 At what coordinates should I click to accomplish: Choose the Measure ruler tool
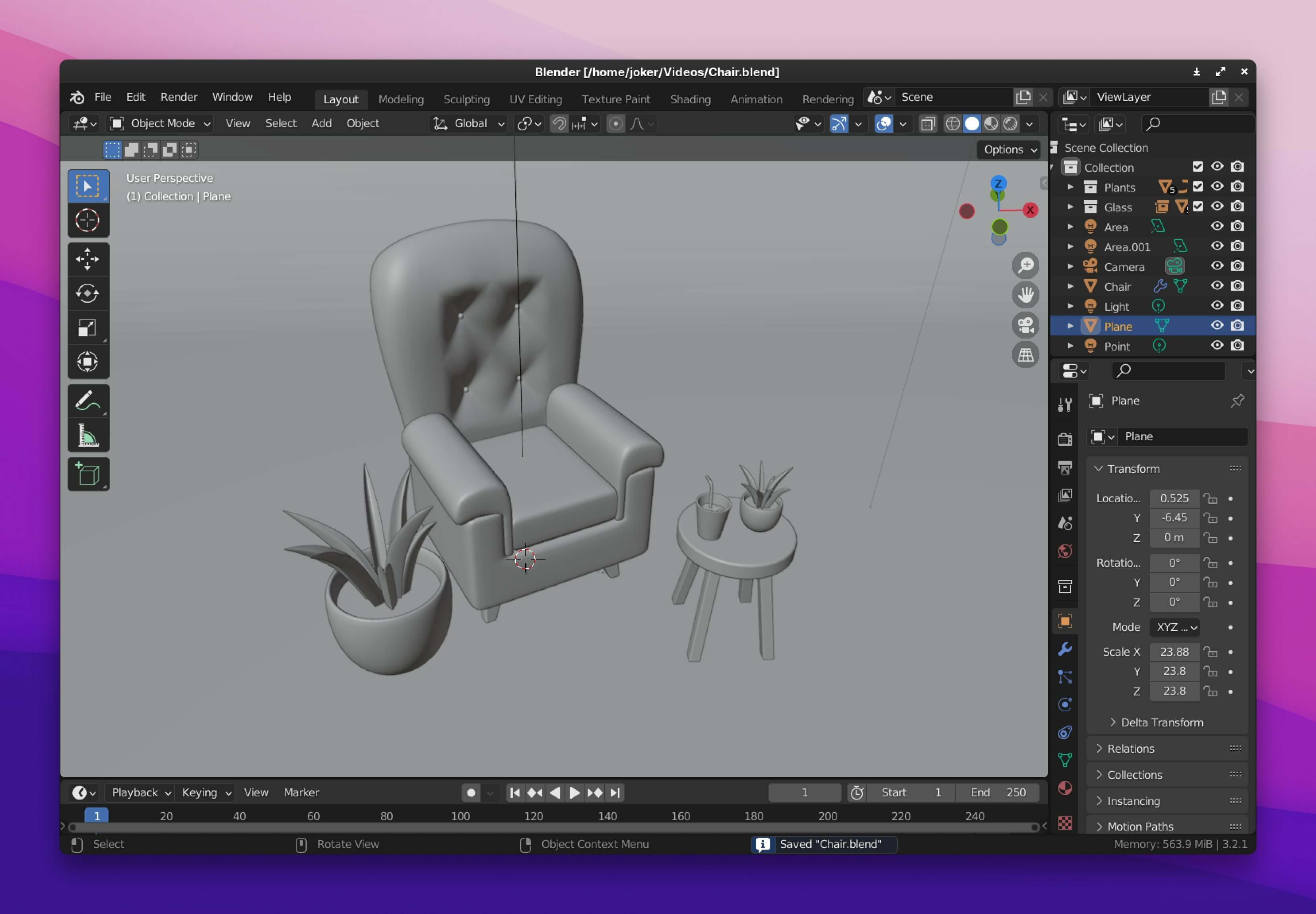click(87, 435)
